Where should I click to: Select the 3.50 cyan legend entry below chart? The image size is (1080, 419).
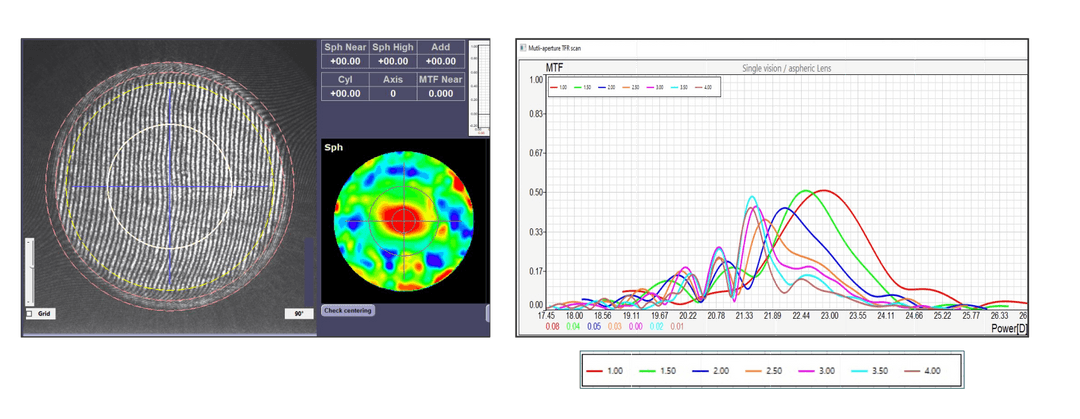click(871, 370)
